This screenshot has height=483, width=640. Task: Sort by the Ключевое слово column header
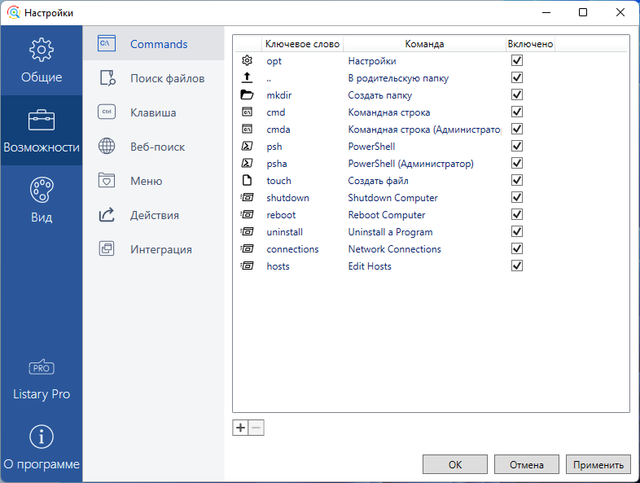tap(302, 44)
